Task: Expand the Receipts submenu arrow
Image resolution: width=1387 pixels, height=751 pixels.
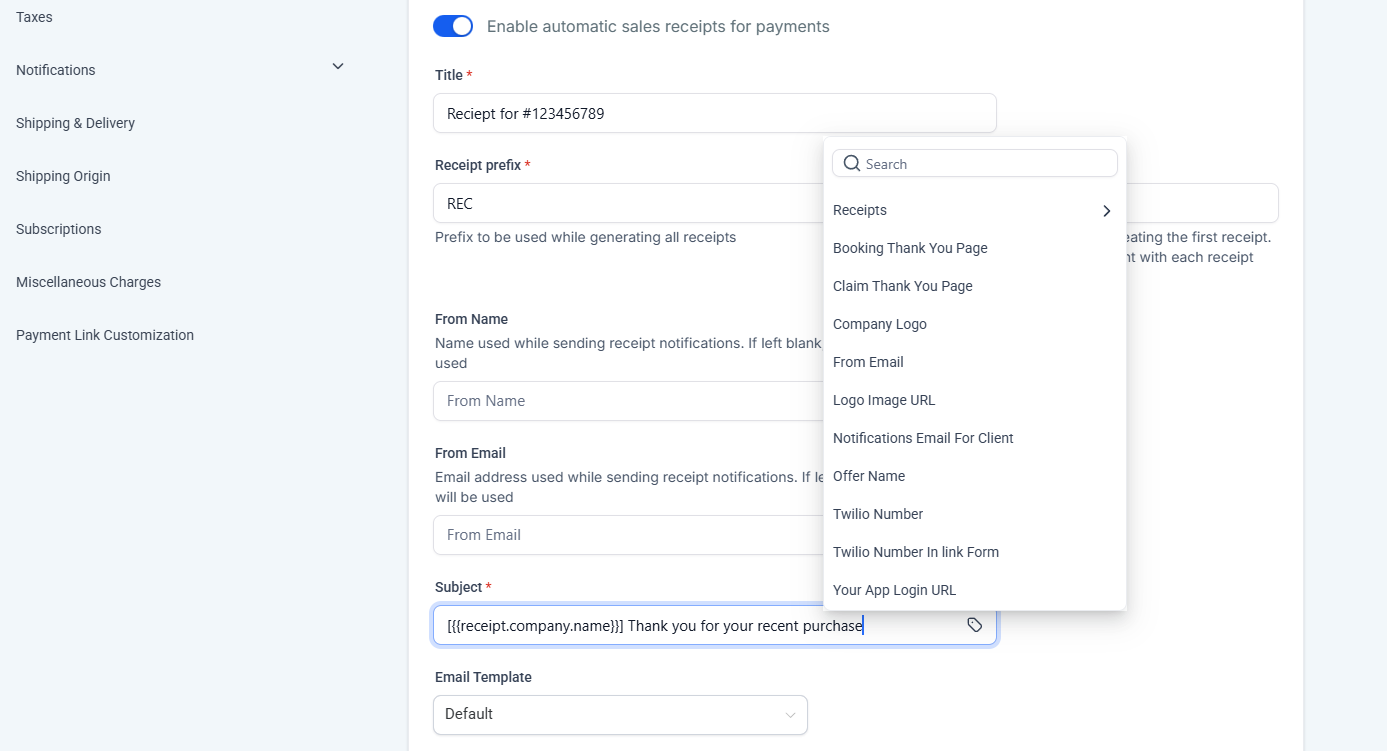Action: pyautogui.click(x=1106, y=211)
